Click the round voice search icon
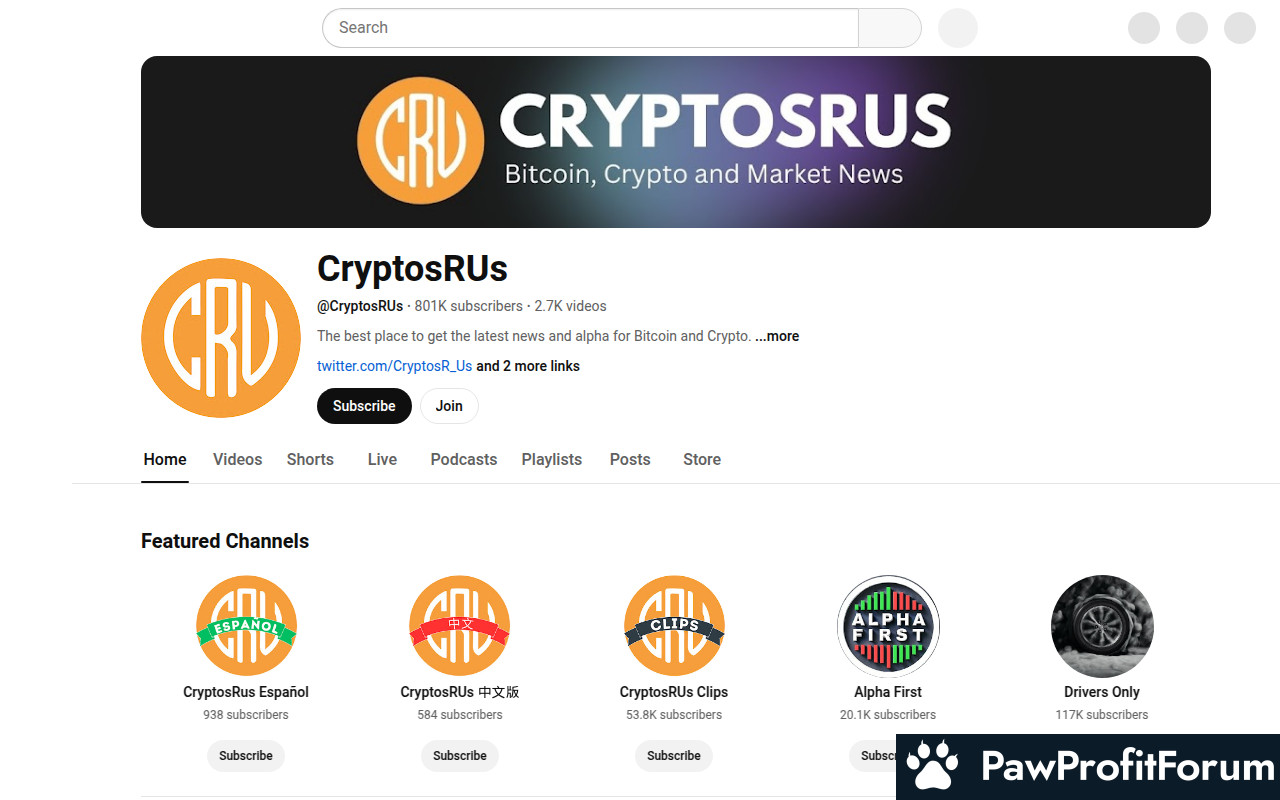1280x800 pixels. [x=958, y=28]
